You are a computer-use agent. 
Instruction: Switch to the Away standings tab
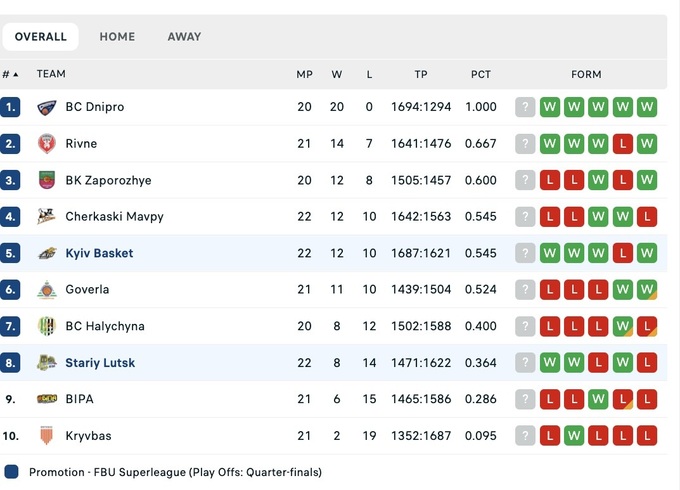[x=184, y=37]
